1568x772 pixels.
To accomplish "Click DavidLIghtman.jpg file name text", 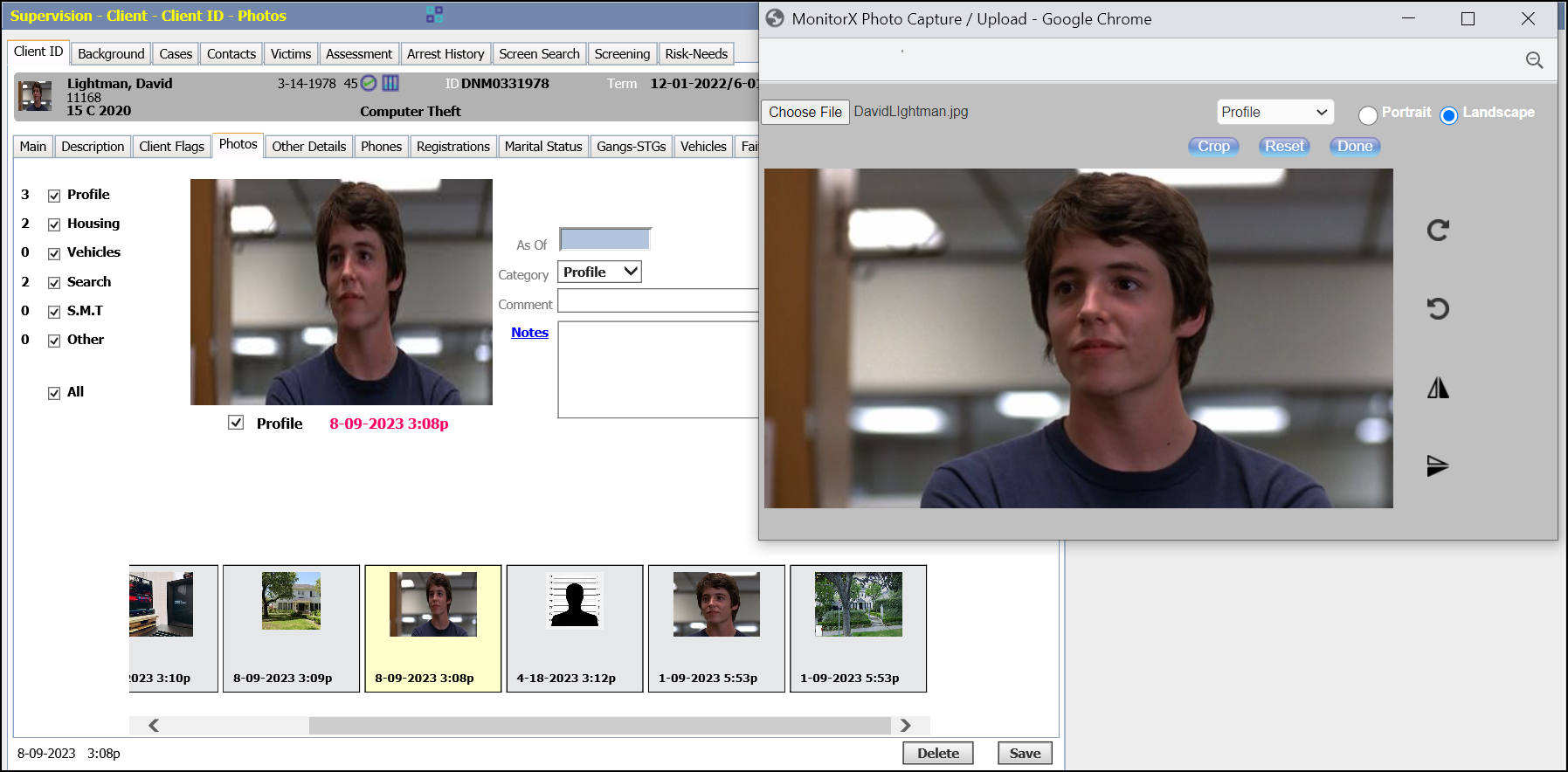I will [x=911, y=111].
